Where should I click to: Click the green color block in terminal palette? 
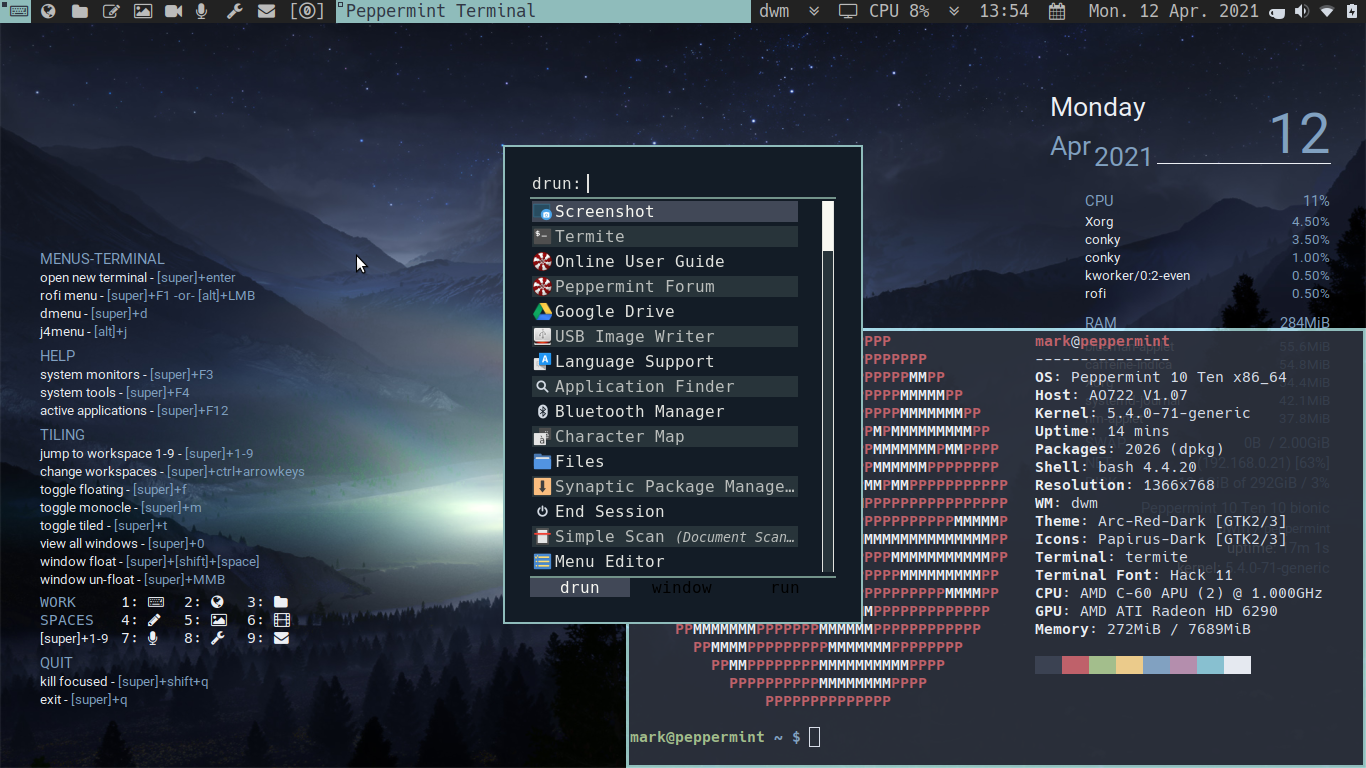[x=1102, y=665]
